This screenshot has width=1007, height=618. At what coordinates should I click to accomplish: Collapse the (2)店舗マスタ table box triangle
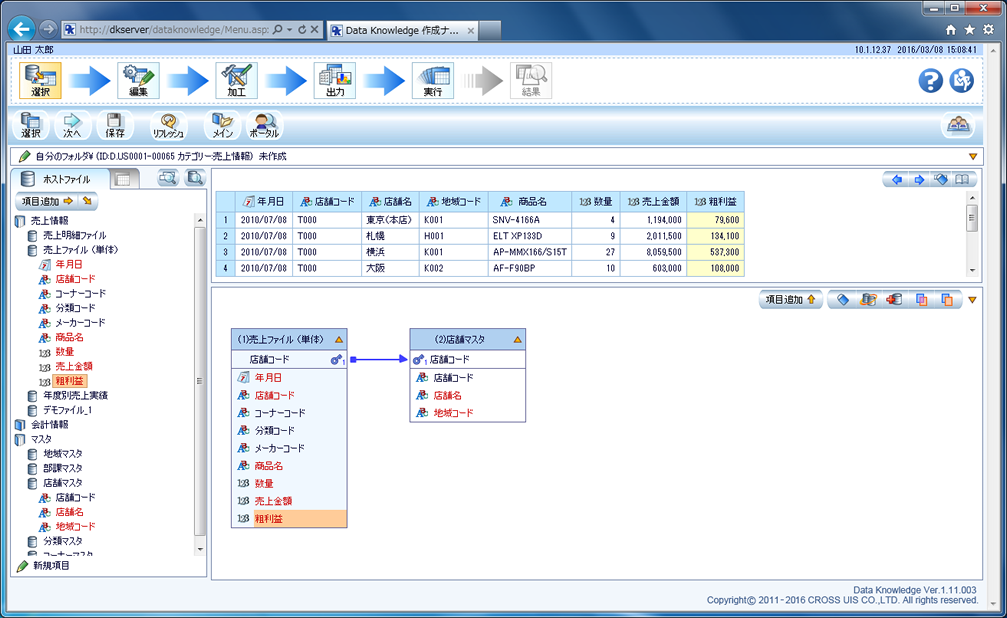coord(517,339)
